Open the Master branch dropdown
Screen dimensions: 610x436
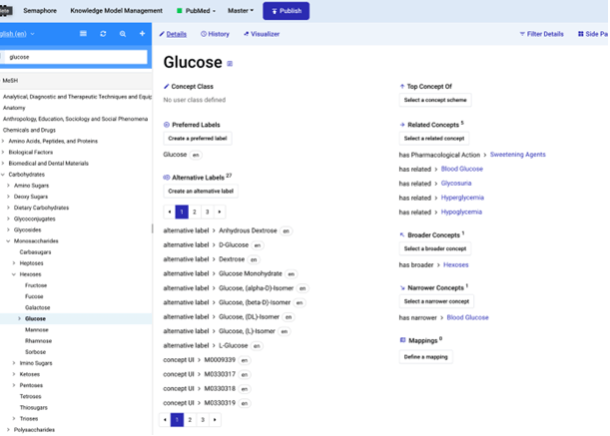pyautogui.click(x=240, y=11)
